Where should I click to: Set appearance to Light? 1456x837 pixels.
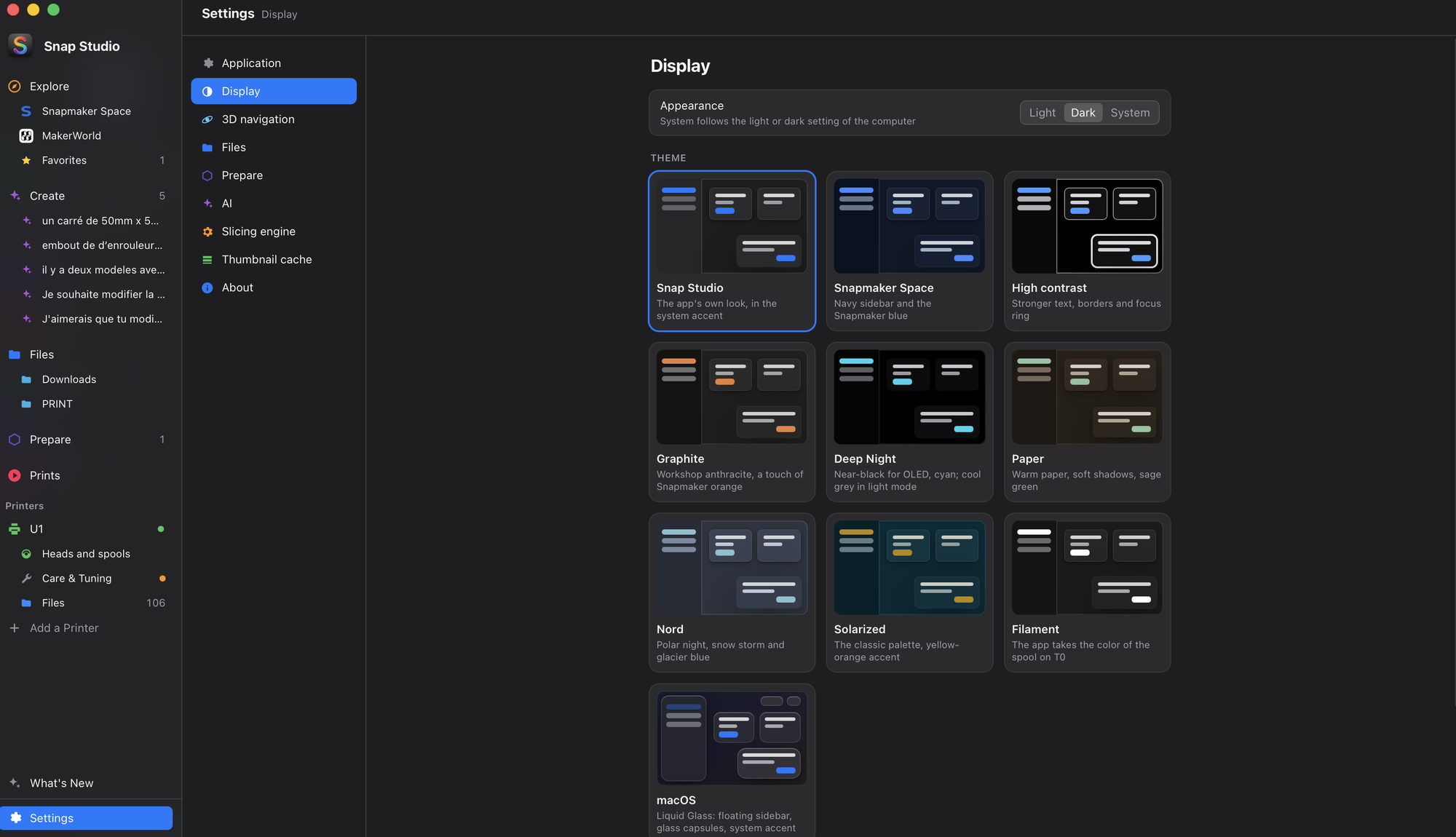[1042, 113]
